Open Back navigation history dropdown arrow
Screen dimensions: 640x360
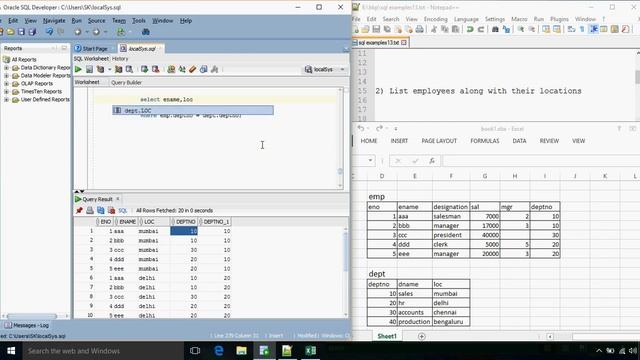(x=87, y=31)
